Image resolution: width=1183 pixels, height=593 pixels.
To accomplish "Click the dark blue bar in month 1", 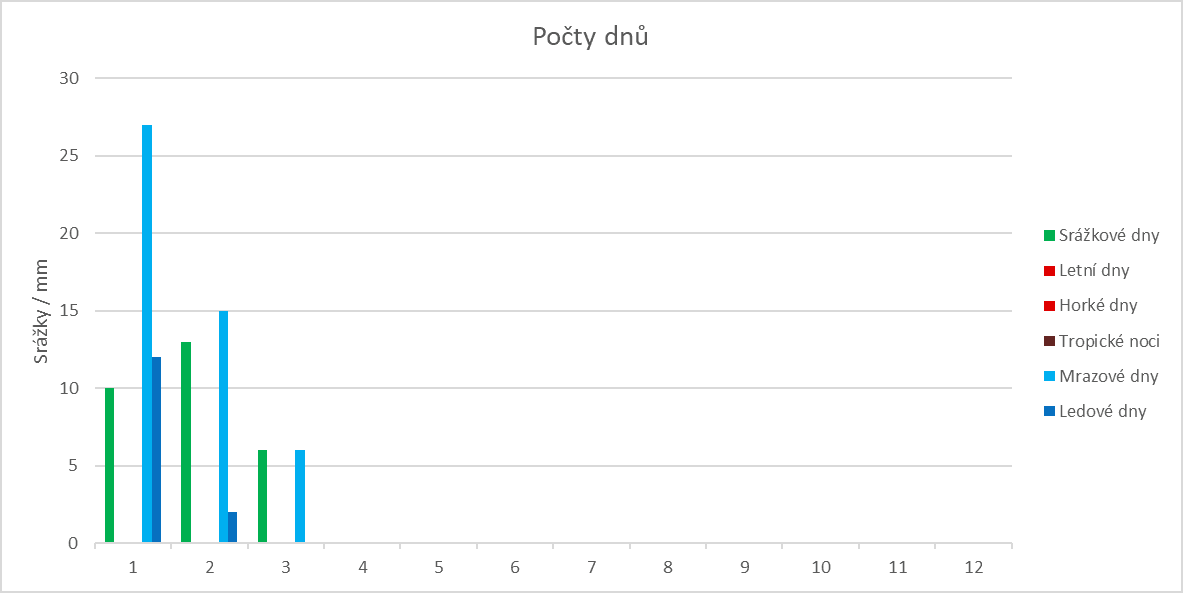I will 156,450.
